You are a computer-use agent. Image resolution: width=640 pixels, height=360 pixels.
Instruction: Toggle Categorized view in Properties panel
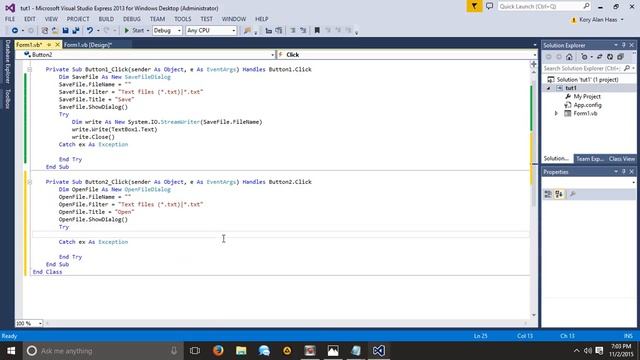click(548, 194)
